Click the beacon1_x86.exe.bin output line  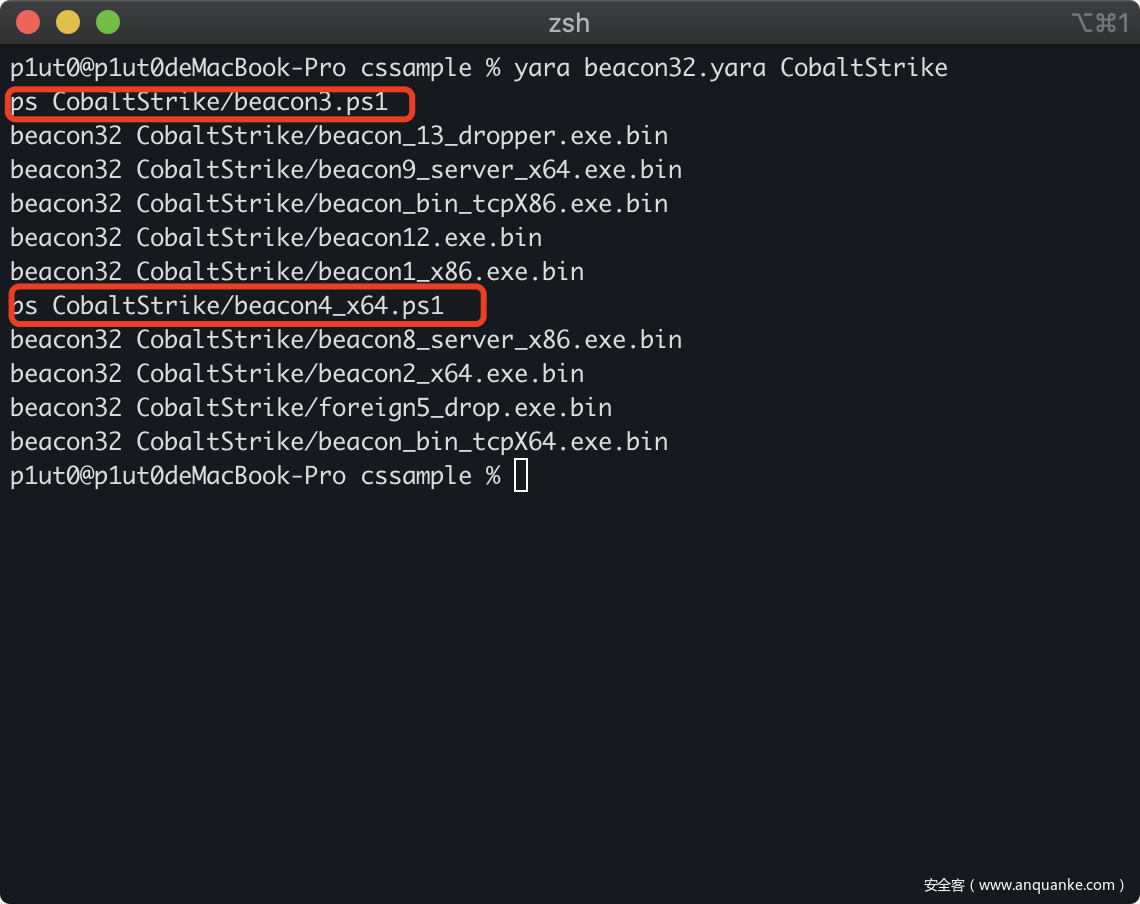click(297, 272)
